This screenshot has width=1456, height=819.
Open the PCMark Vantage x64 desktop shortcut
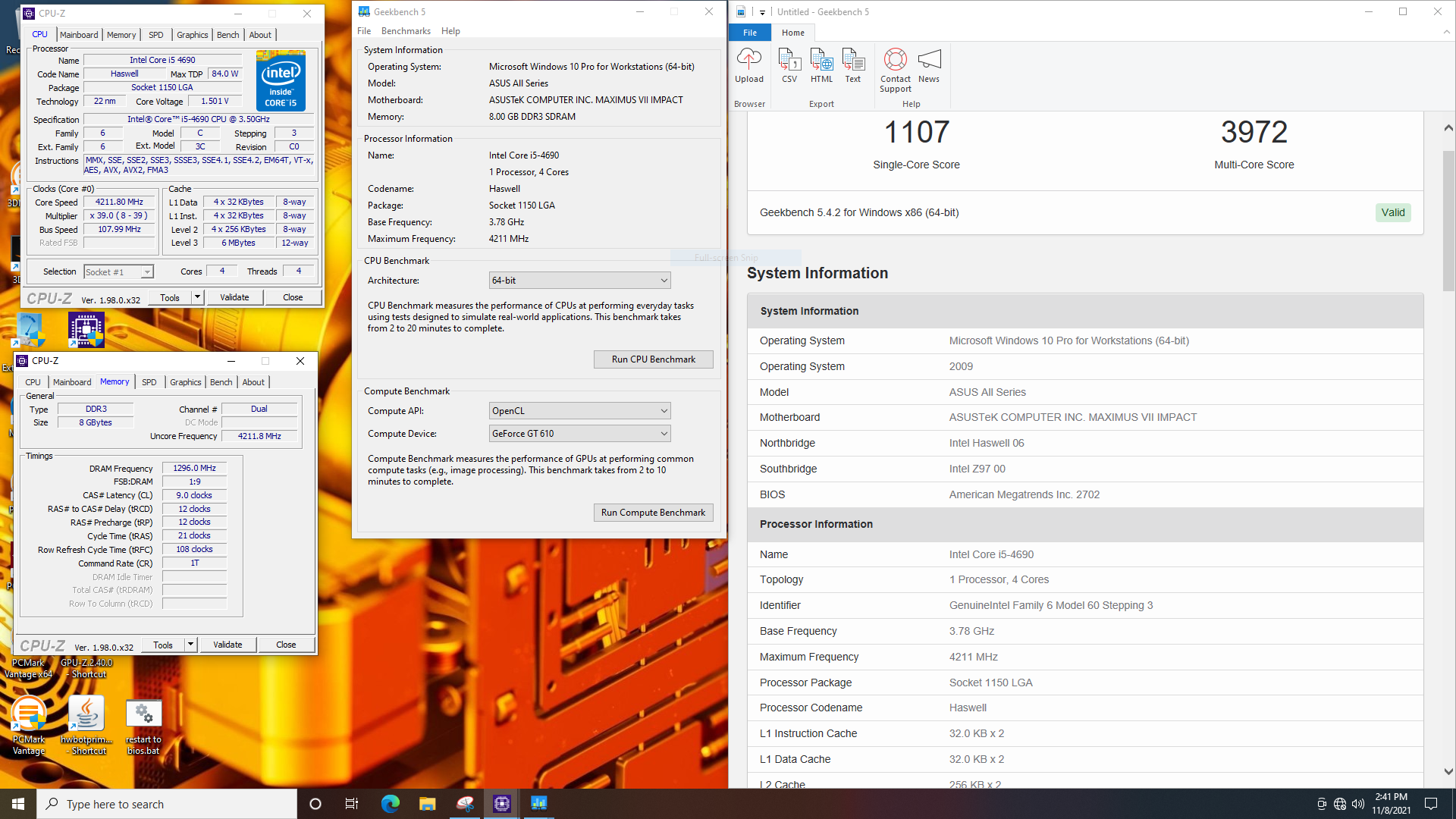29,668
